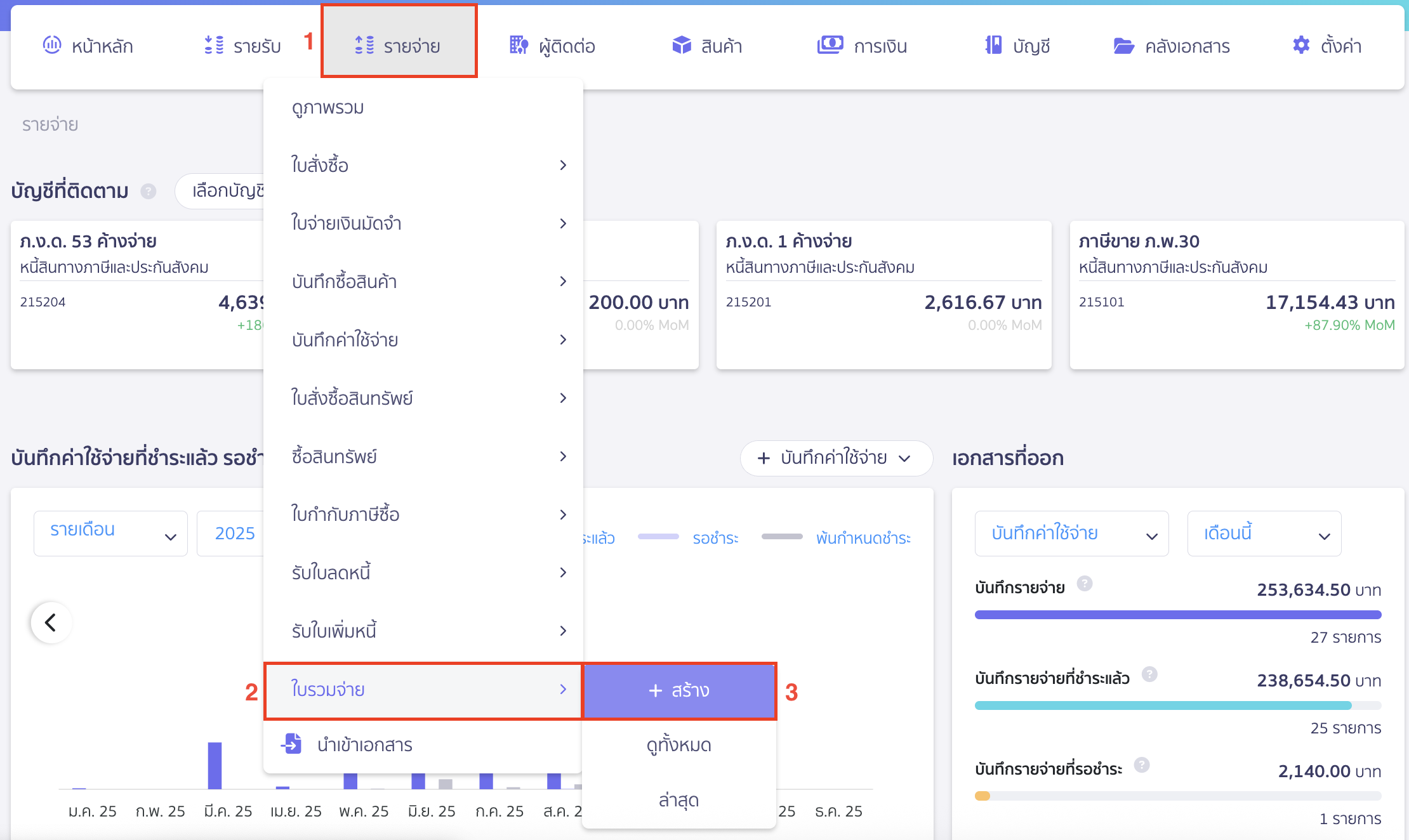
Task: Click the + บันทึกค่าใช้จ่าย button
Action: pyautogui.click(x=837, y=458)
